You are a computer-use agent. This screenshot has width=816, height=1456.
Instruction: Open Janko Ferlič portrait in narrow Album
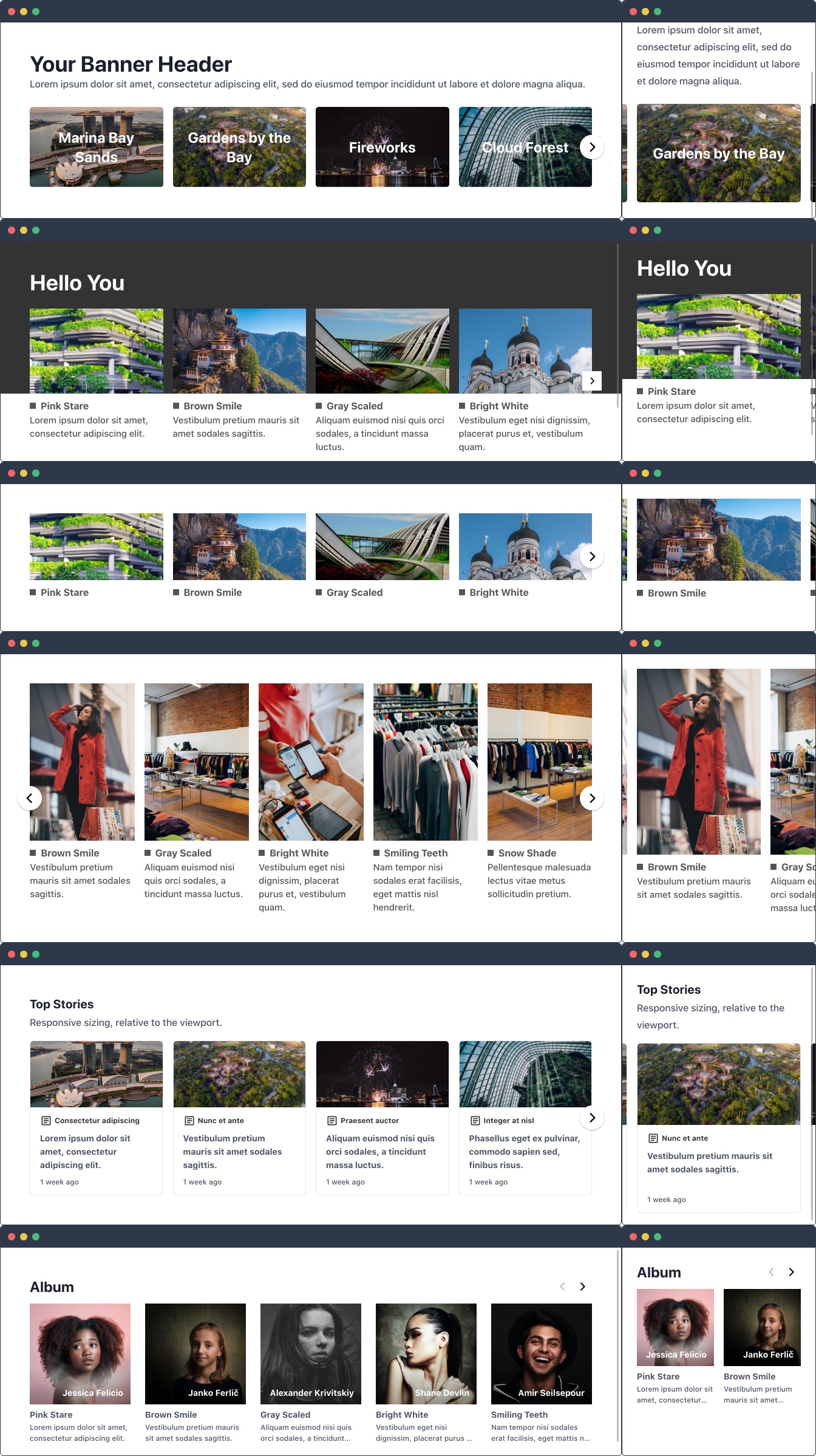coord(762,1327)
